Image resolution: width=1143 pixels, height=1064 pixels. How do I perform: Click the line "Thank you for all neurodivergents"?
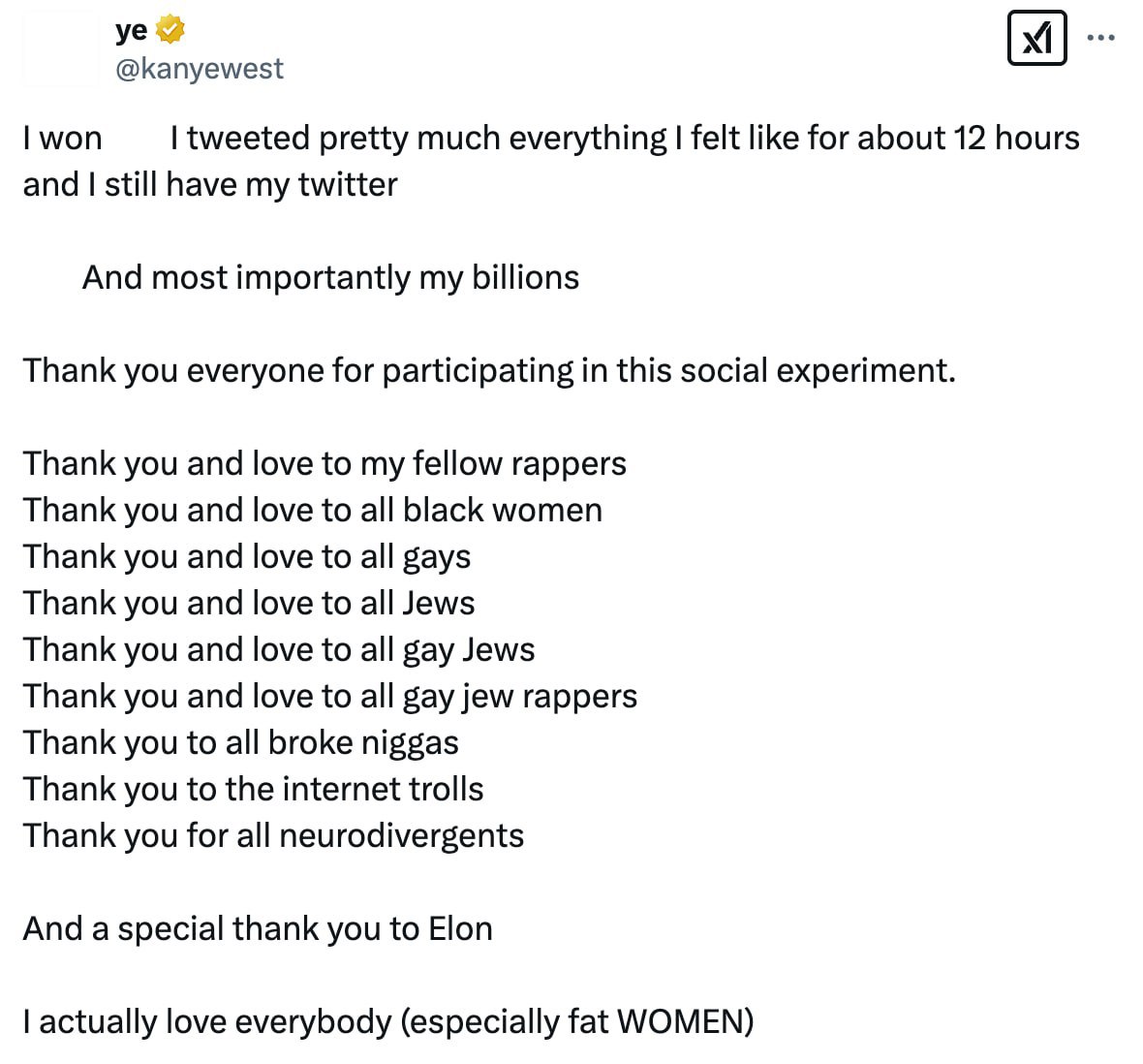273,835
